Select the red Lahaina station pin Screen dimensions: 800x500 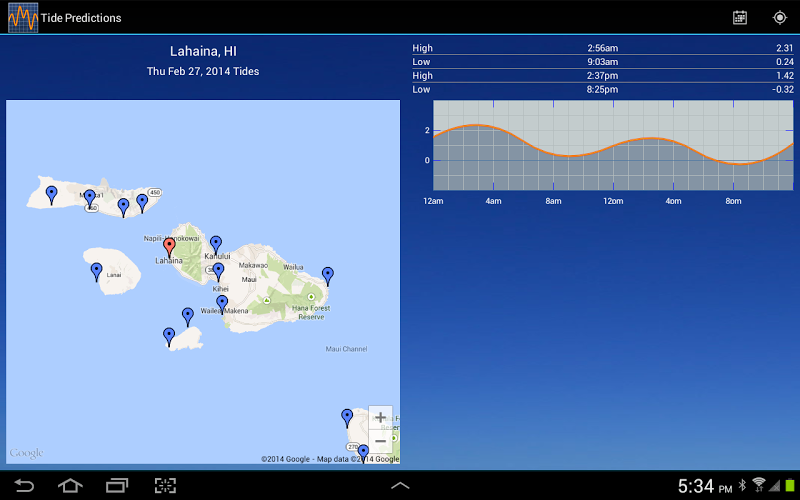click(x=169, y=247)
